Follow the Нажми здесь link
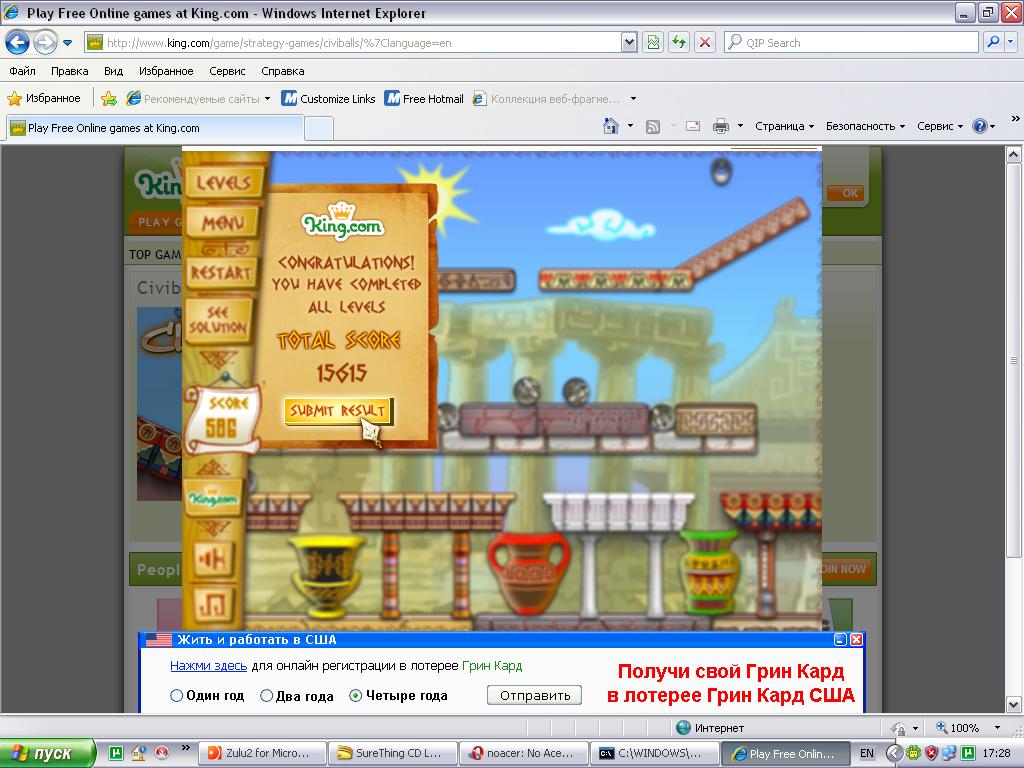The width and height of the screenshot is (1024, 768). (208, 666)
